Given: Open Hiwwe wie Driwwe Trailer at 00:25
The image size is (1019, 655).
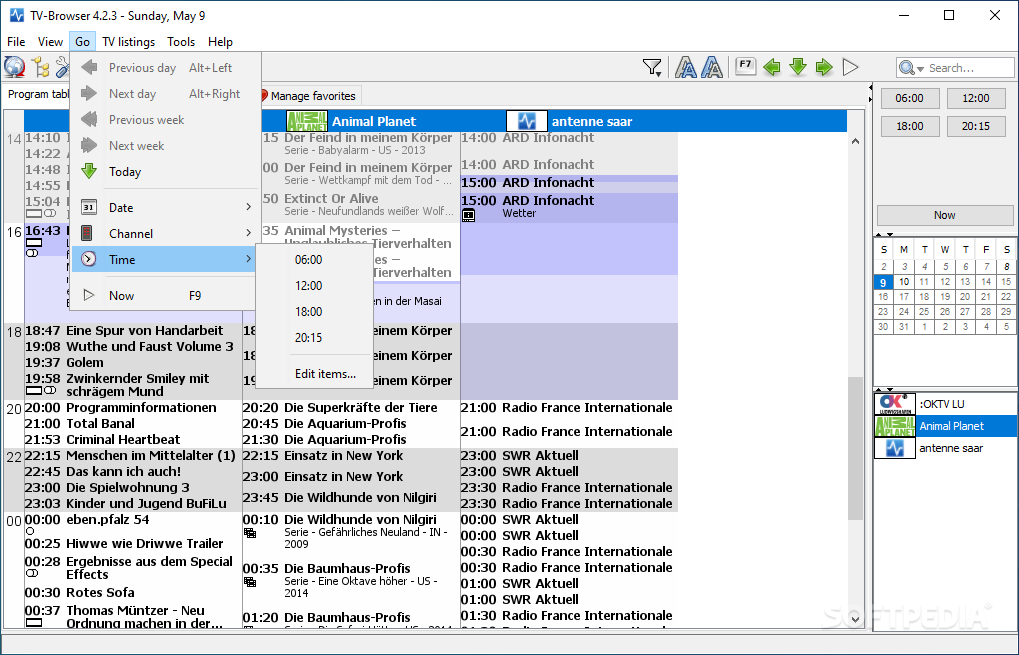Looking at the screenshot, I should point(133,544).
